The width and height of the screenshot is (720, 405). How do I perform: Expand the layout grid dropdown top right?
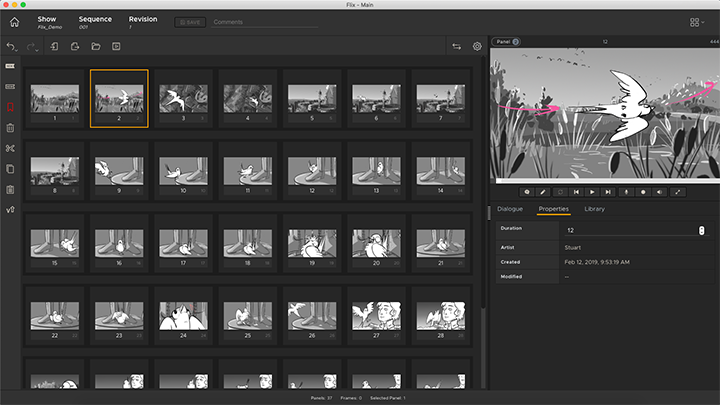697,22
